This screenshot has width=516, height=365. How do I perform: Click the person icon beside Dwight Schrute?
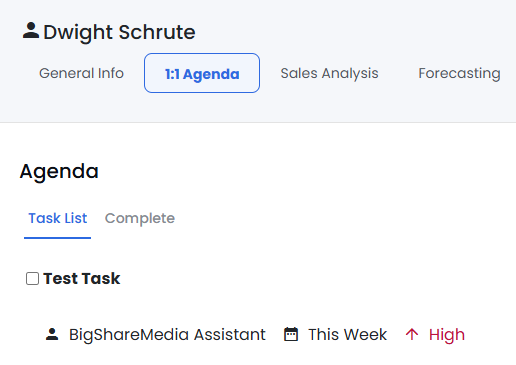[x=31, y=31]
